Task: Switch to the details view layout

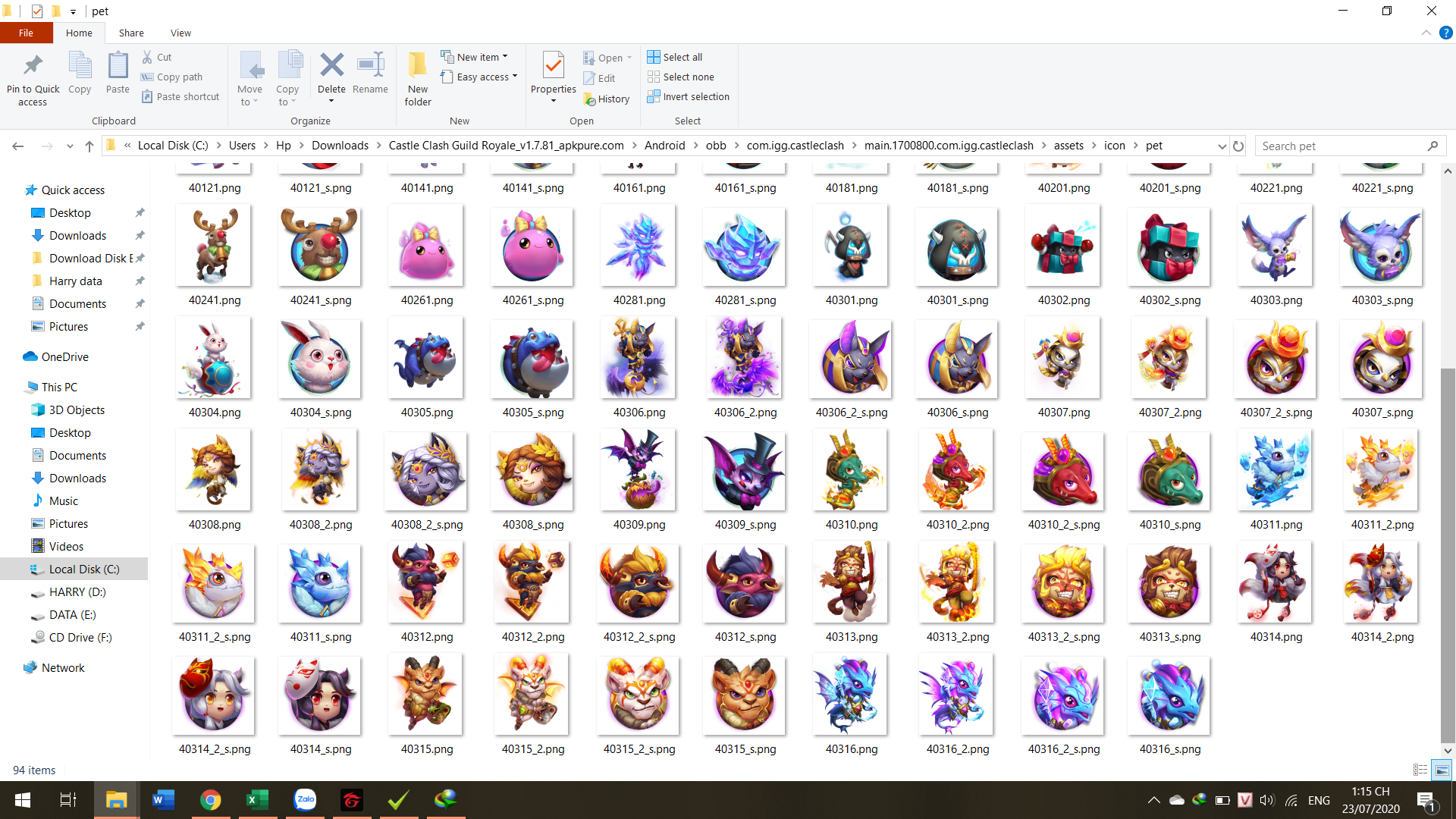Action: pyautogui.click(x=1420, y=770)
